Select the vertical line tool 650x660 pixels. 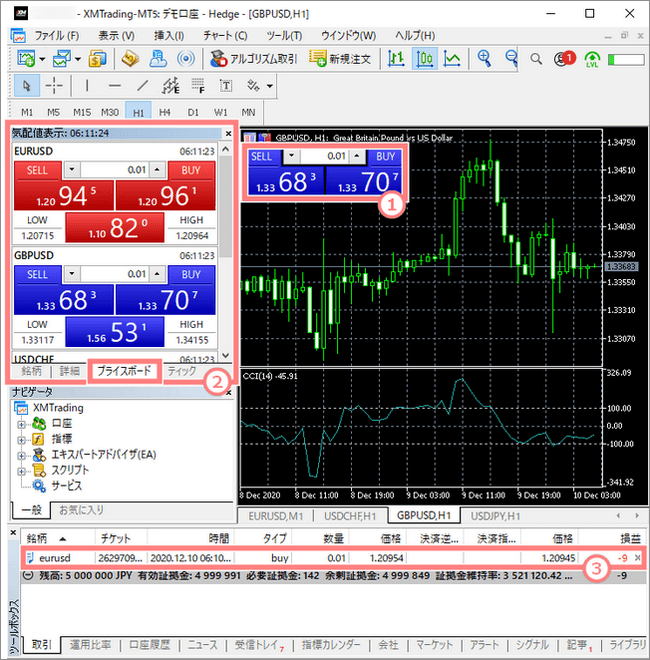87,86
